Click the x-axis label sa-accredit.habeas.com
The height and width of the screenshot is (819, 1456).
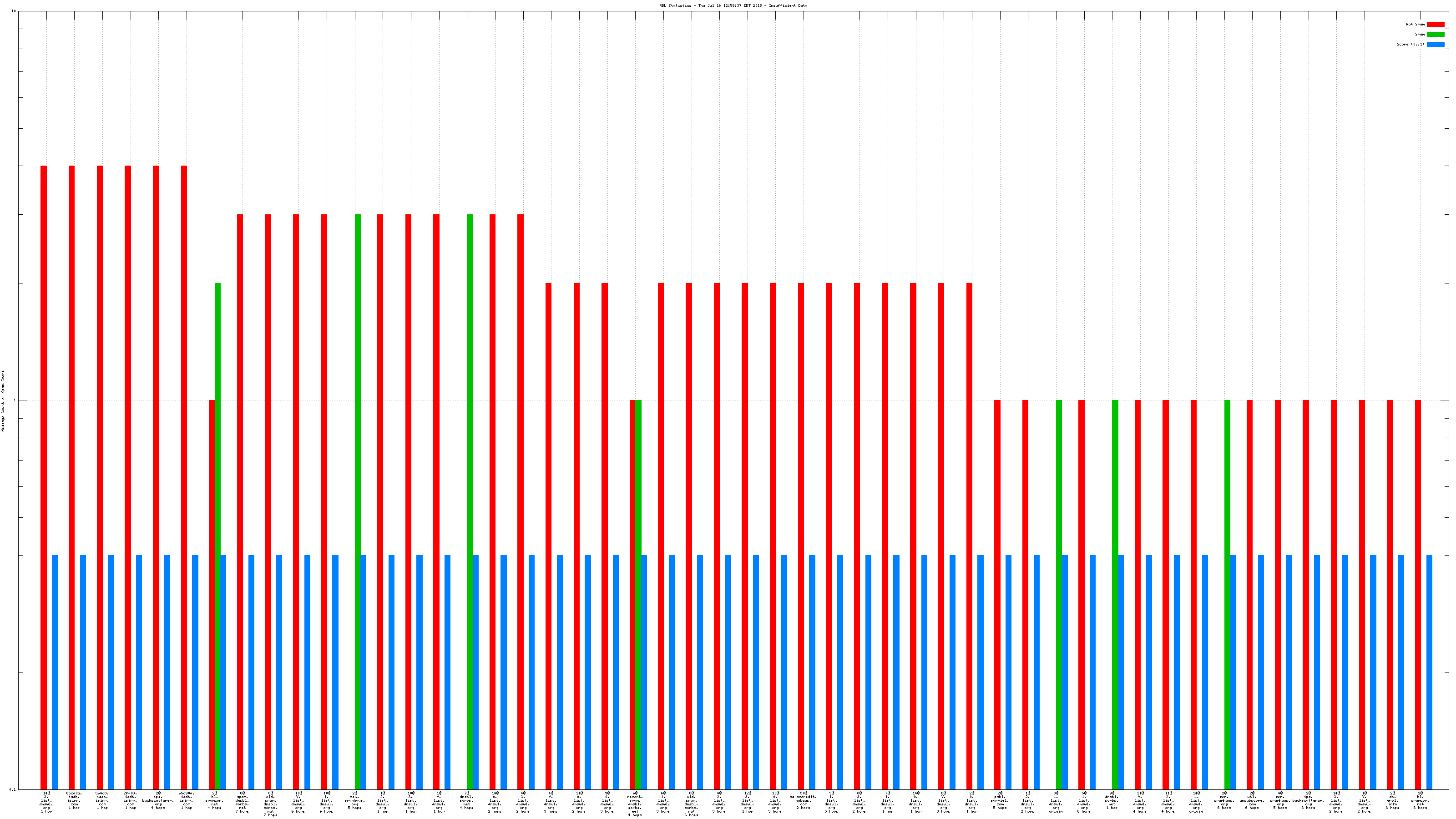[803, 800]
